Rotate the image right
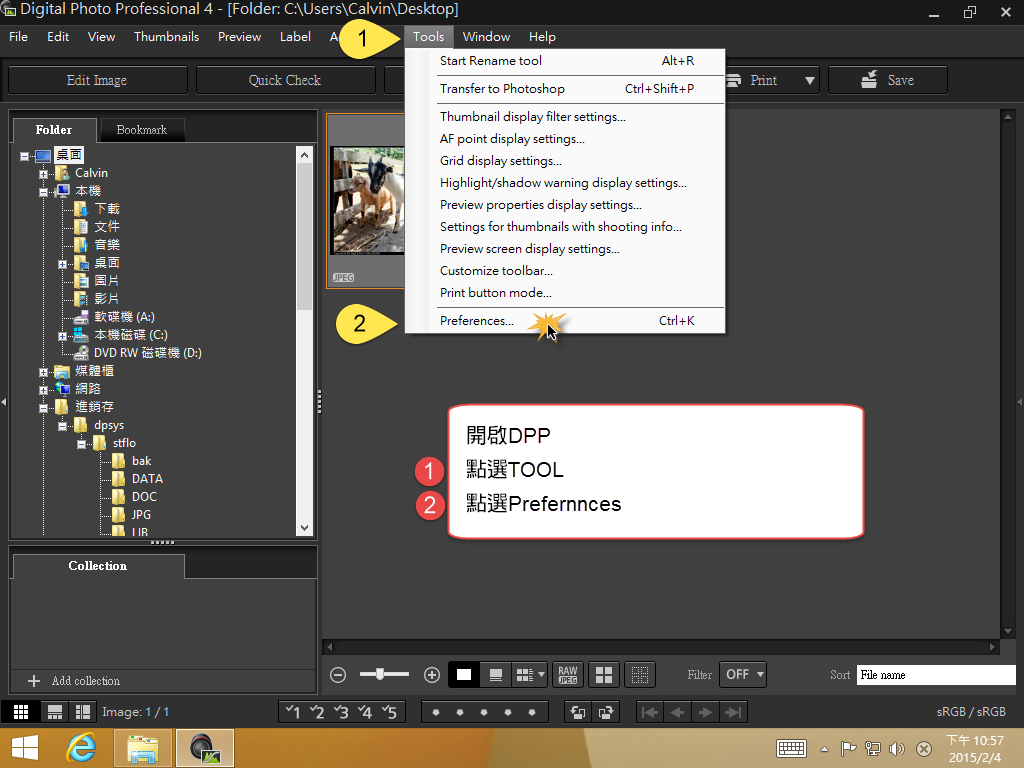1024x768 pixels. pyautogui.click(x=605, y=712)
